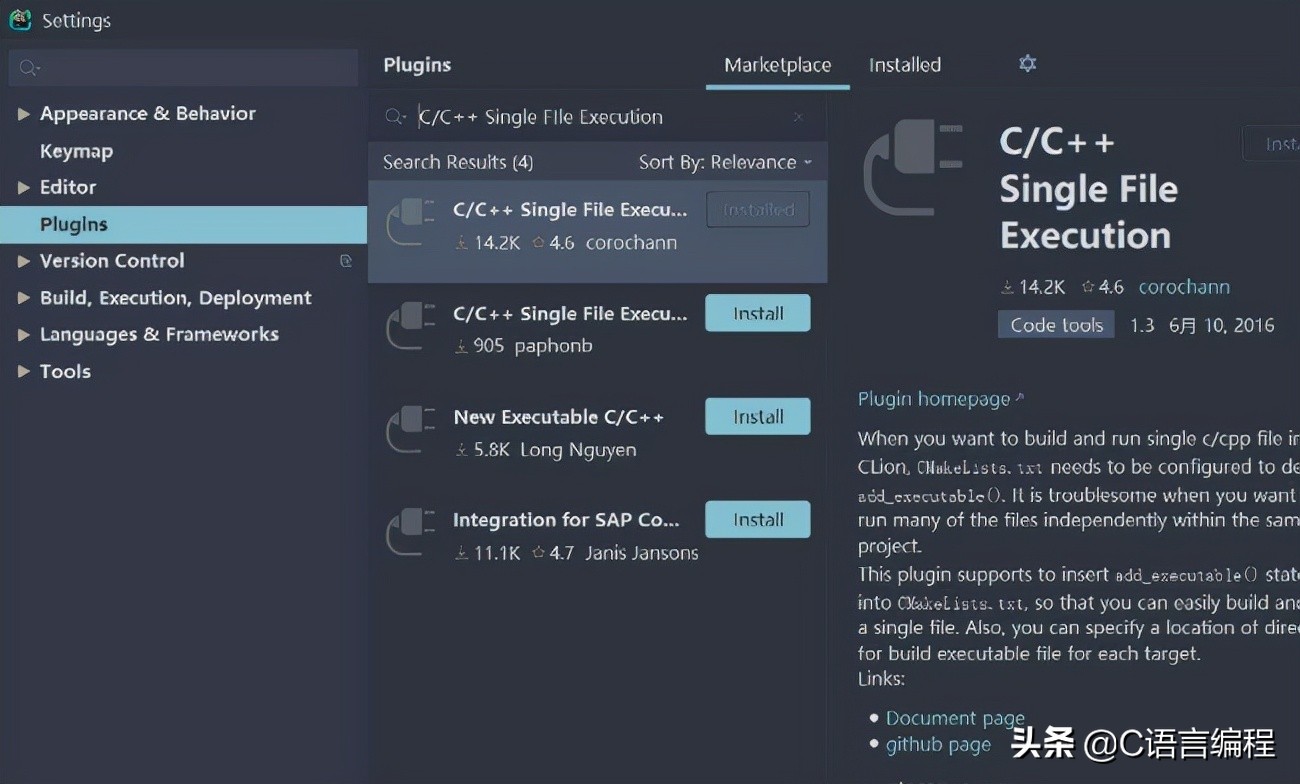
Task: Open the plugins gear settings icon
Action: [1027, 64]
